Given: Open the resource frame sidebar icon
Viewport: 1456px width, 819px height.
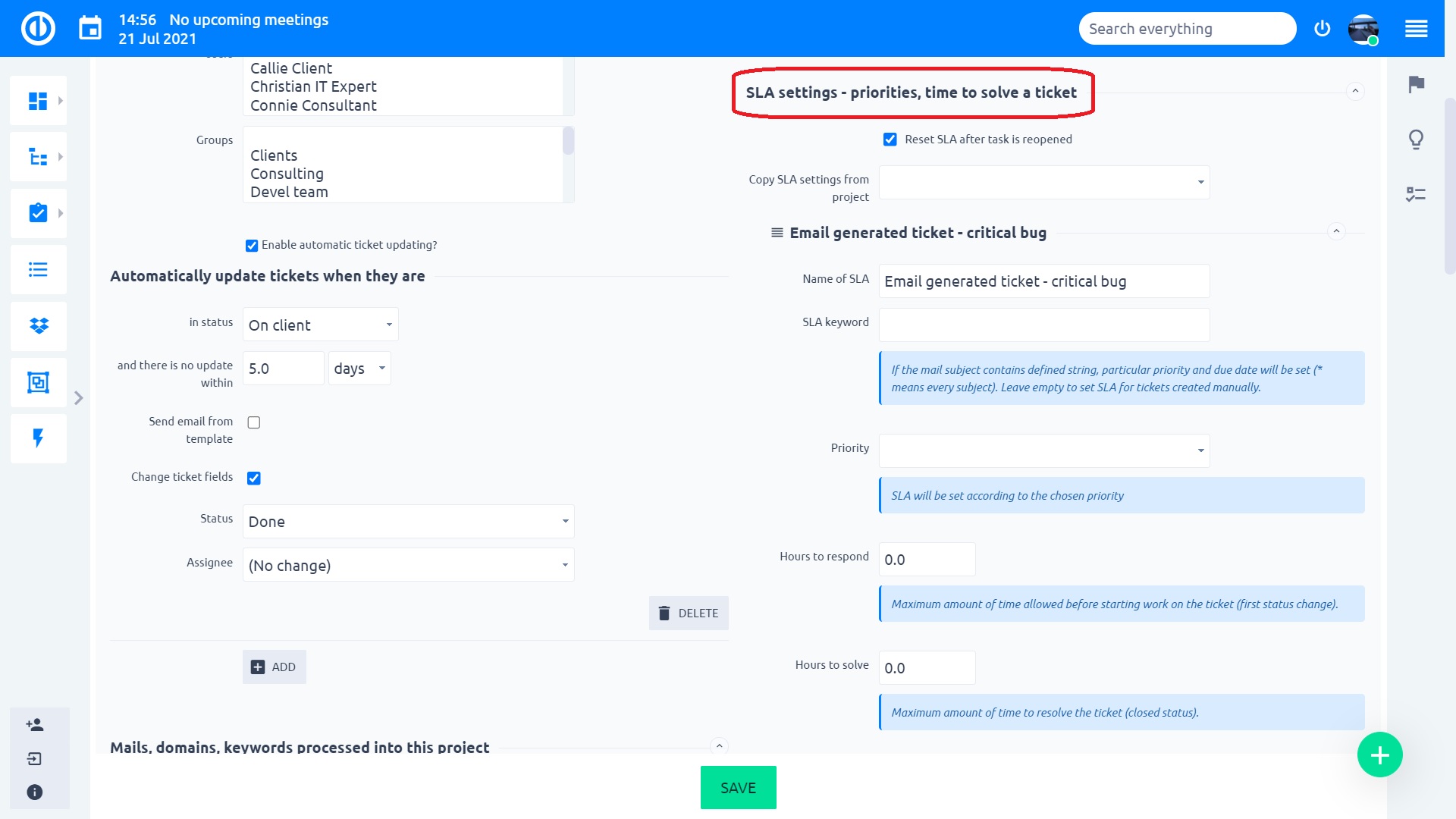Looking at the screenshot, I should 38,382.
